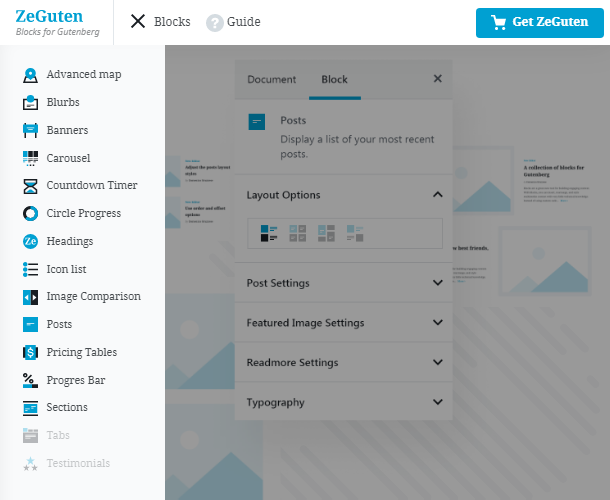Open the Headings text link
The height and width of the screenshot is (500, 610).
70,241
